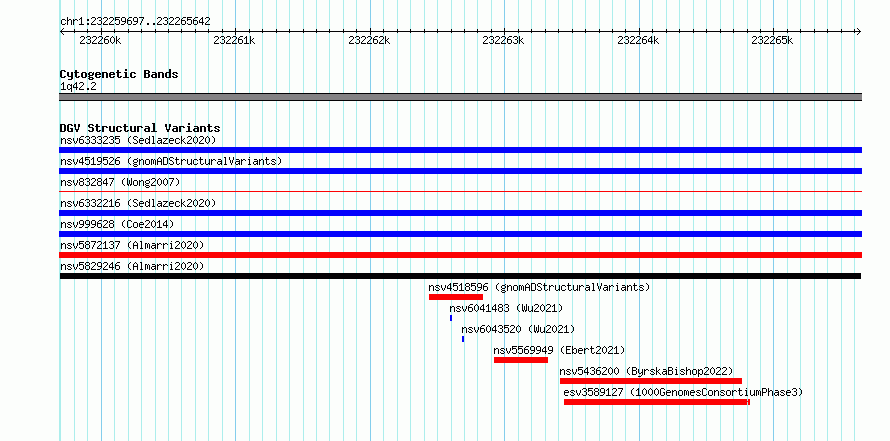This screenshot has width=890, height=441.
Task: Open nsv5829246 (Almarri2020) label
Action: pos(132,266)
